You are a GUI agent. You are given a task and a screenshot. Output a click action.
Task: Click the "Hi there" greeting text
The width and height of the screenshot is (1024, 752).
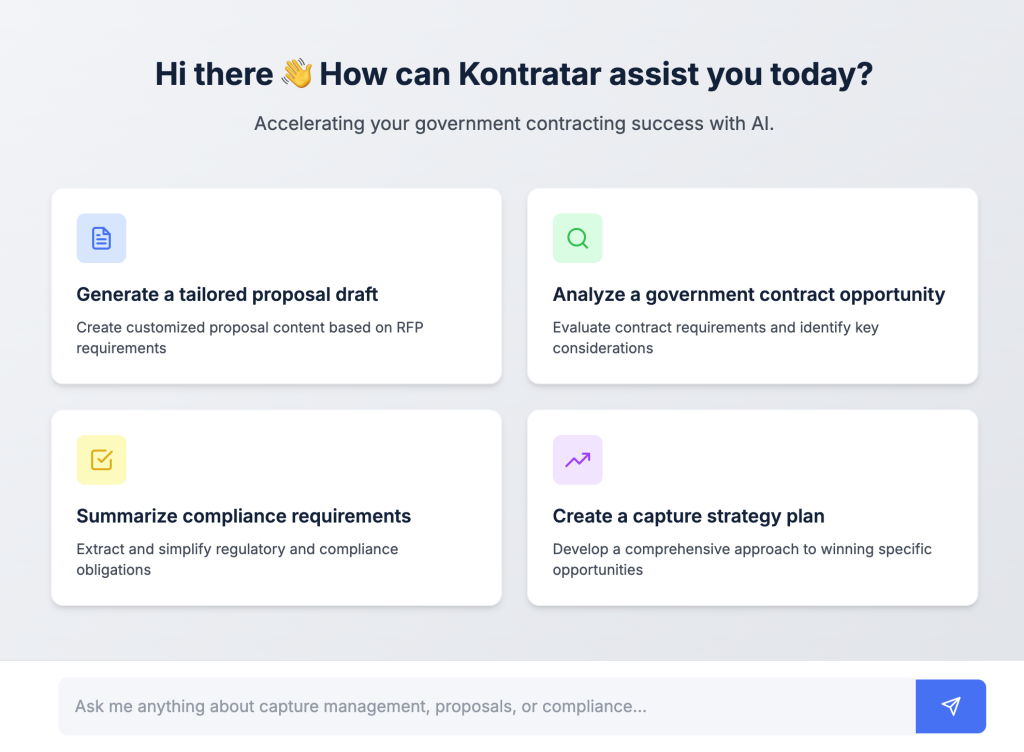(x=214, y=74)
